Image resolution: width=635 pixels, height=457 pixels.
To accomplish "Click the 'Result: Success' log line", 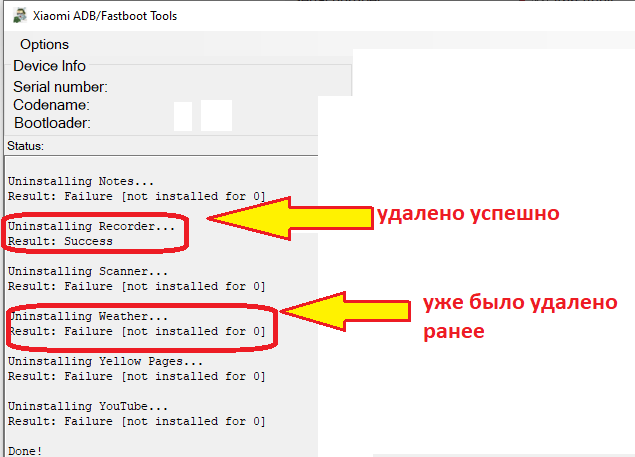I will point(60,241).
